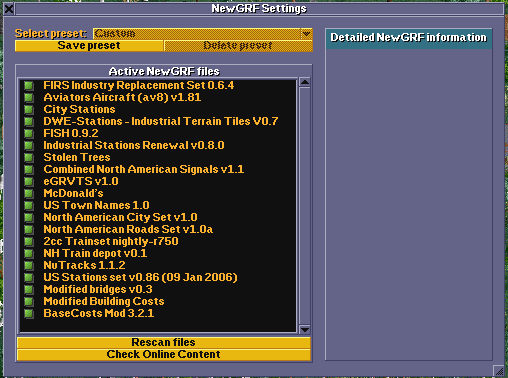Click the window resize handle icon
The width and height of the screenshot is (508, 378).
pyautogui.click(x=499, y=370)
